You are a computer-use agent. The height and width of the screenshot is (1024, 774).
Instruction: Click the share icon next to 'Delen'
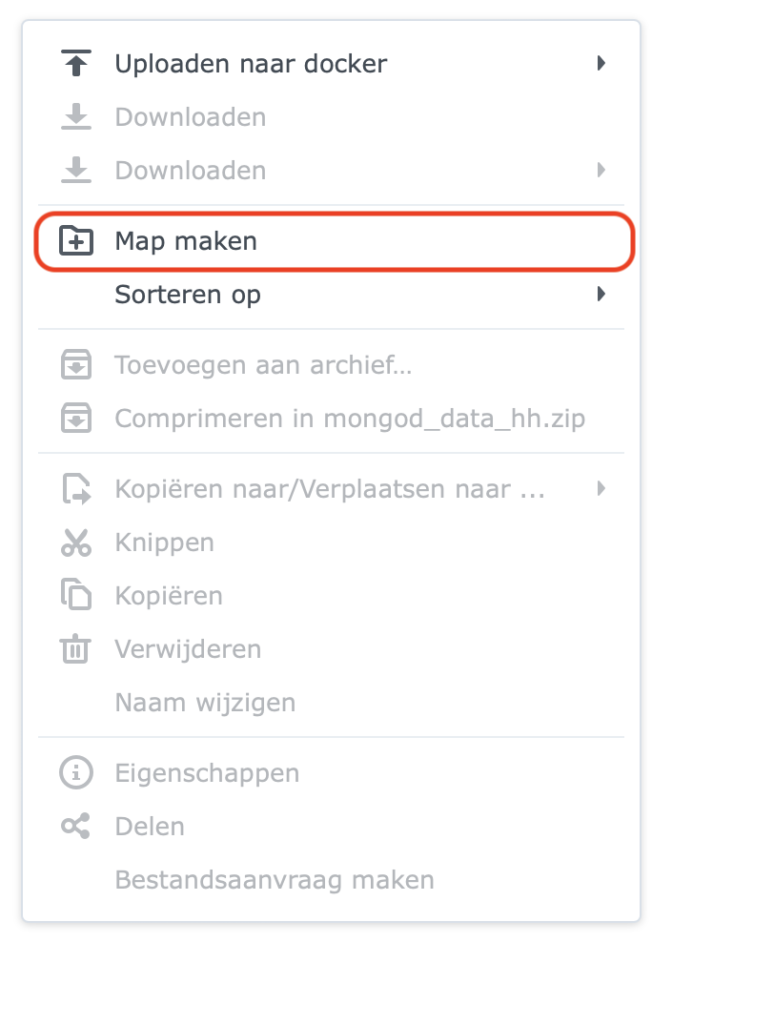pyautogui.click(x=75, y=826)
